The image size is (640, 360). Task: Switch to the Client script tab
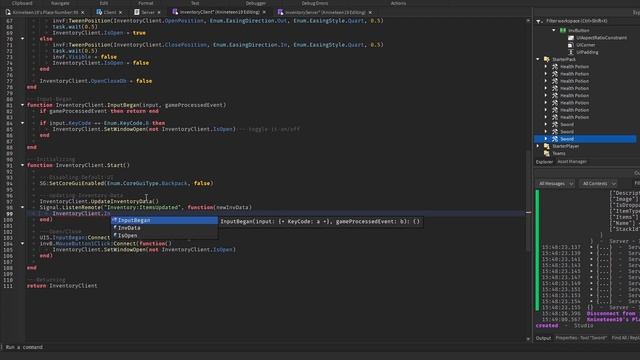tap(109, 12)
